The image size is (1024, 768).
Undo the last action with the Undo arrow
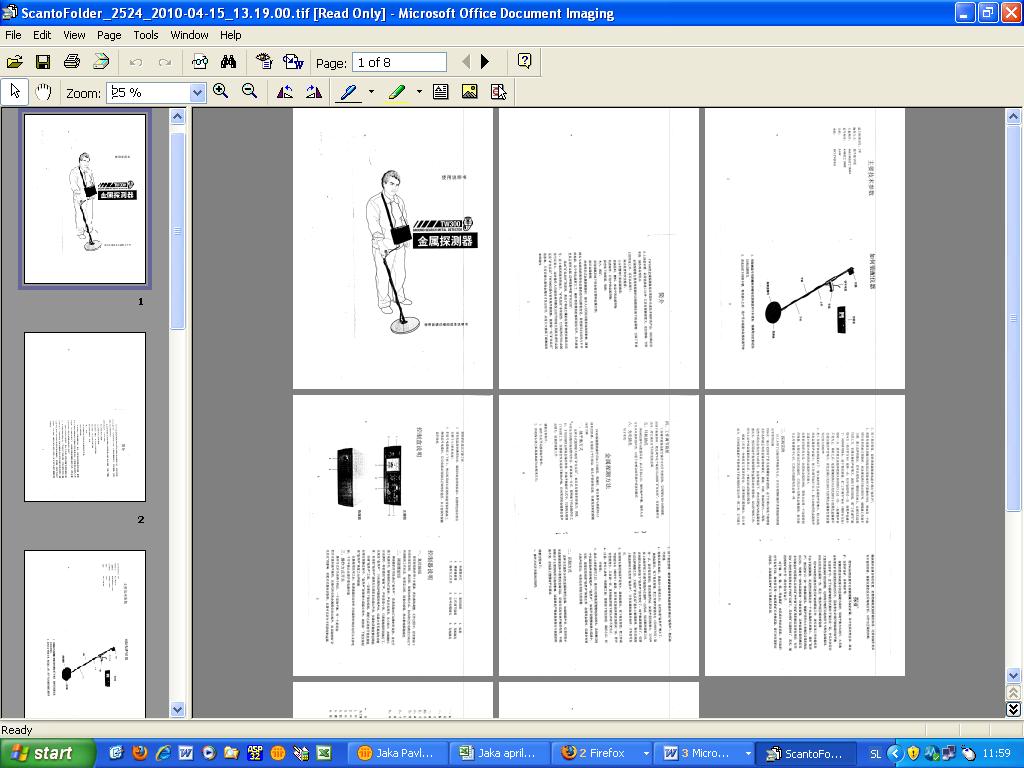click(x=136, y=62)
